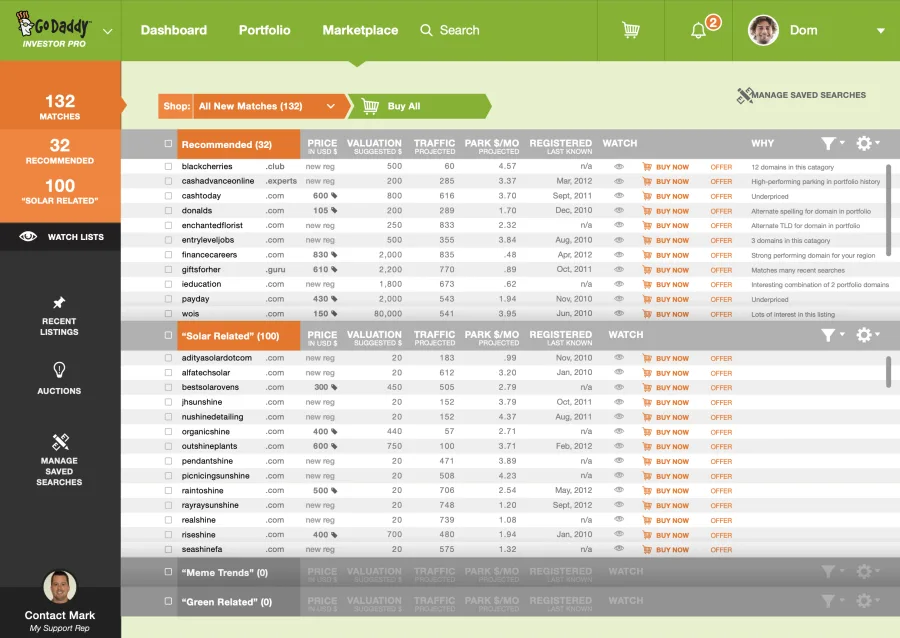The height and width of the screenshot is (638, 900).
Task: Select 100 Solar Related sidebar item
Action: tap(60, 191)
